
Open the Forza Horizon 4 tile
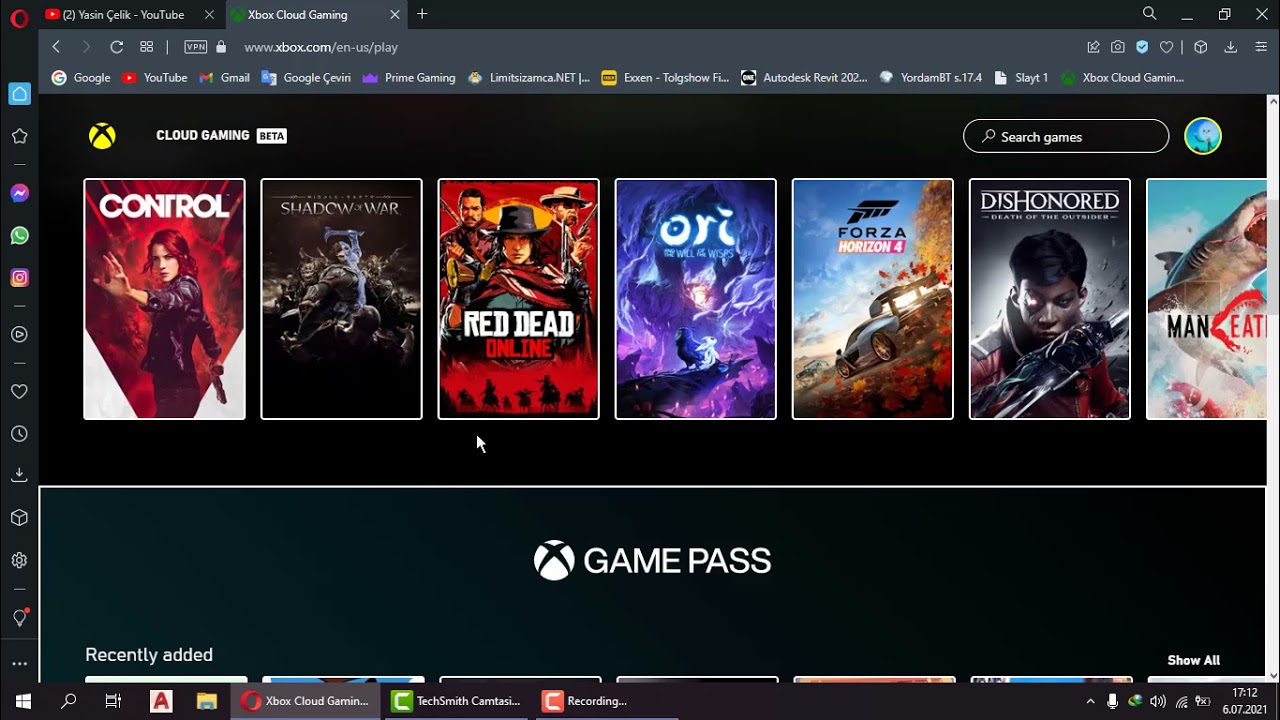872,299
